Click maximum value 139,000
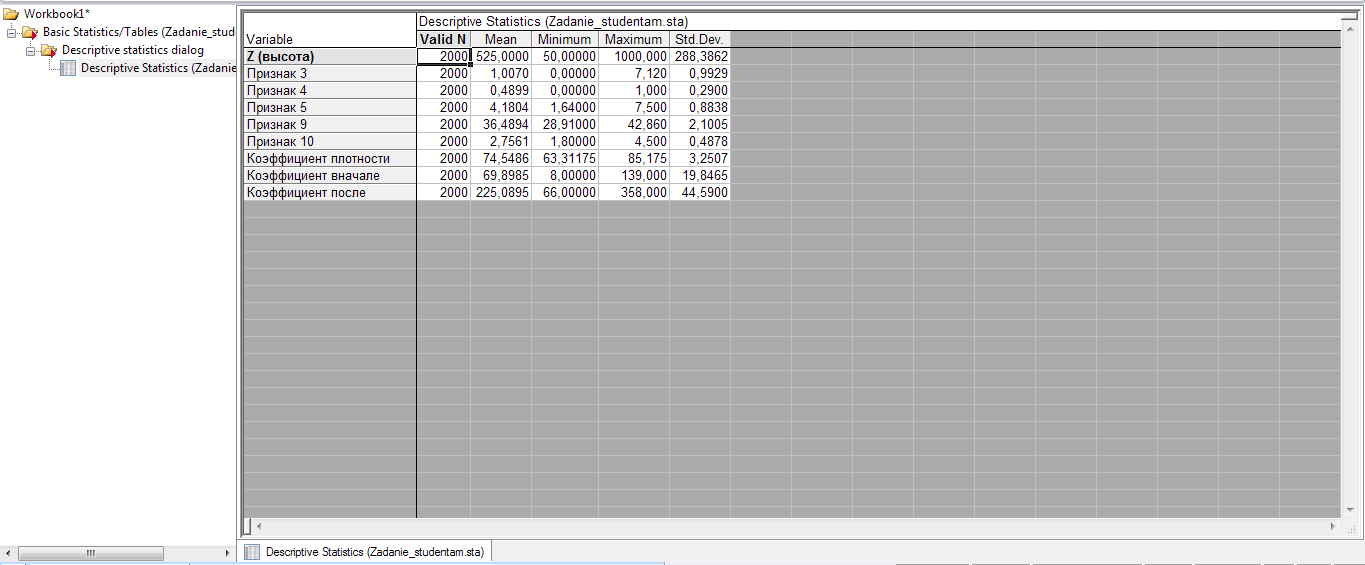Screen dimensions: 1365x565 (x=634, y=176)
